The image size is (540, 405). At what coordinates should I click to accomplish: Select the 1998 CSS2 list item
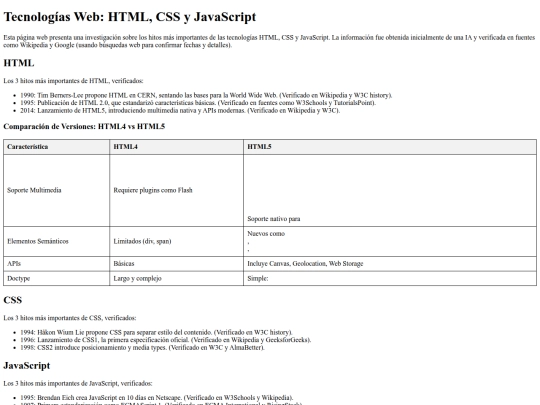pyautogui.click(x=142, y=347)
